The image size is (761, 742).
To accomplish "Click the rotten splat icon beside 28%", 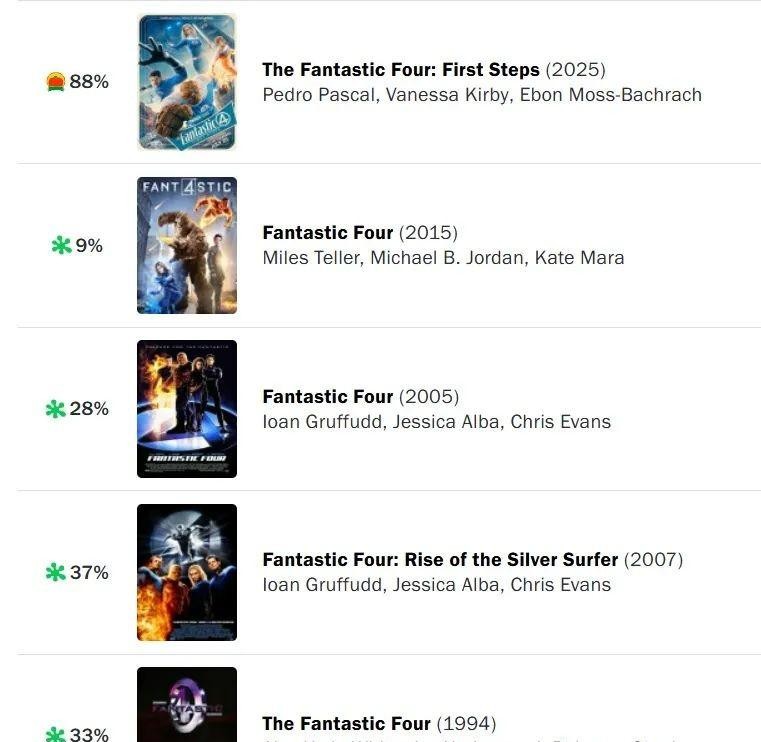I will click(x=55, y=409).
